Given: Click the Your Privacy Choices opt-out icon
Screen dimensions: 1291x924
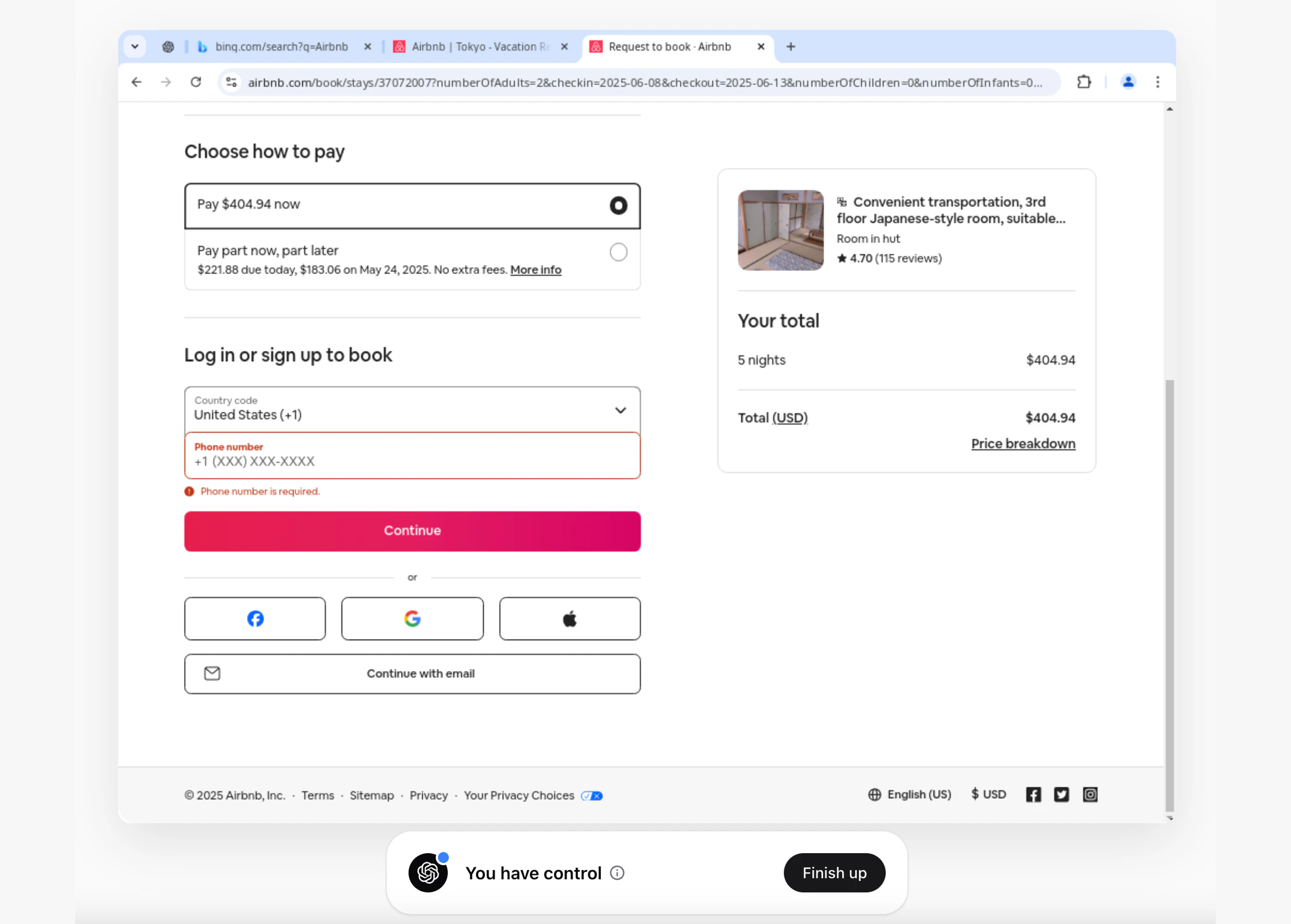Looking at the screenshot, I should tap(591, 796).
